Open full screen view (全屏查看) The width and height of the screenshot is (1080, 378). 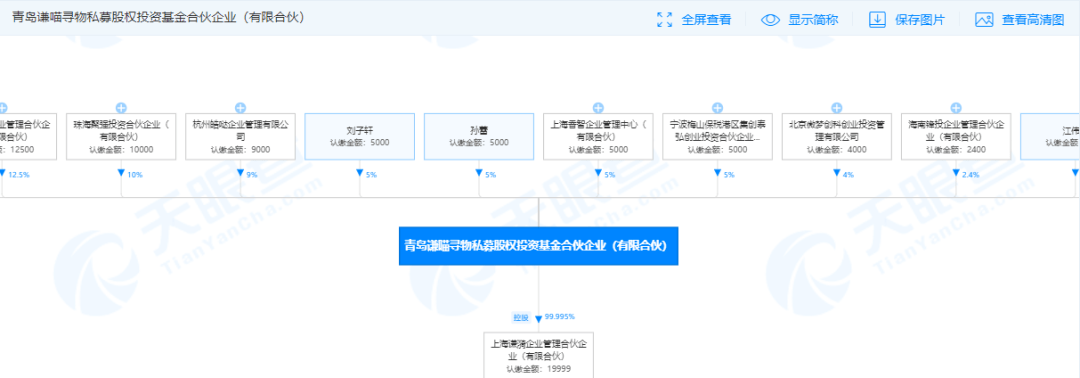point(694,20)
